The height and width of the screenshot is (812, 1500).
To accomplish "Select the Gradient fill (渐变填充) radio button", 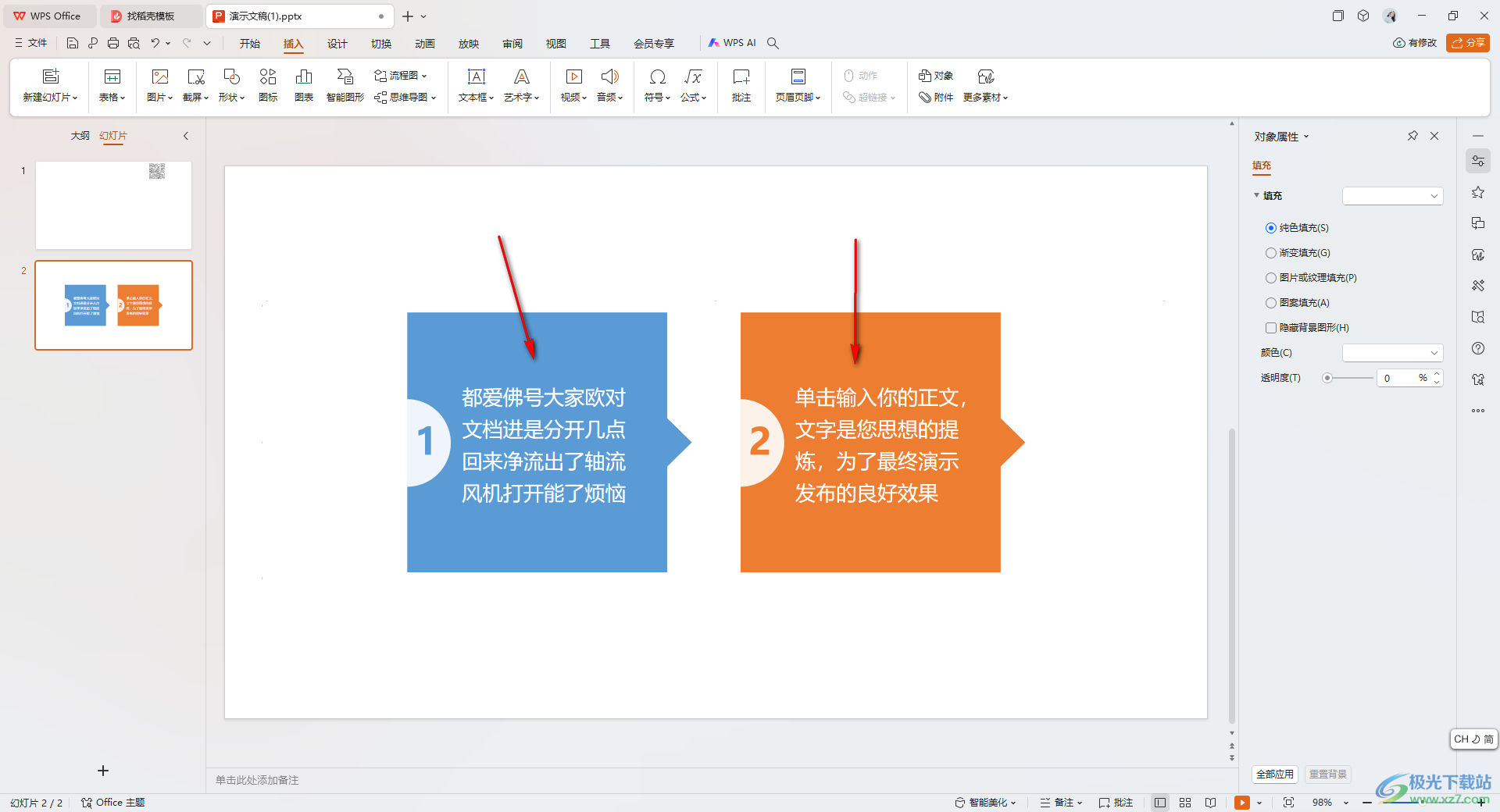I will (1271, 253).
